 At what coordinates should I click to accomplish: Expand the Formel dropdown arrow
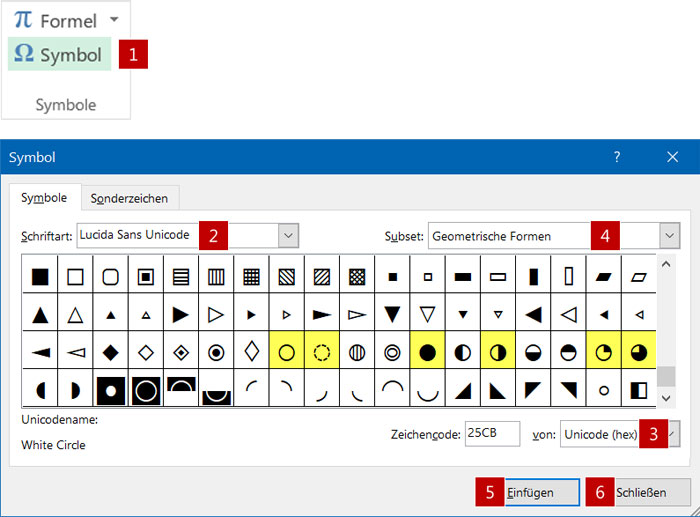[114, 20]
